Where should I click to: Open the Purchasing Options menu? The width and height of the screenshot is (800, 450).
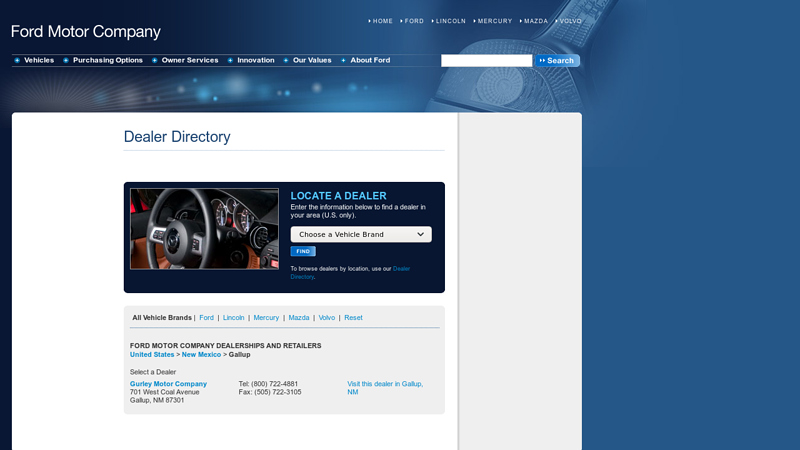point(107,60)
